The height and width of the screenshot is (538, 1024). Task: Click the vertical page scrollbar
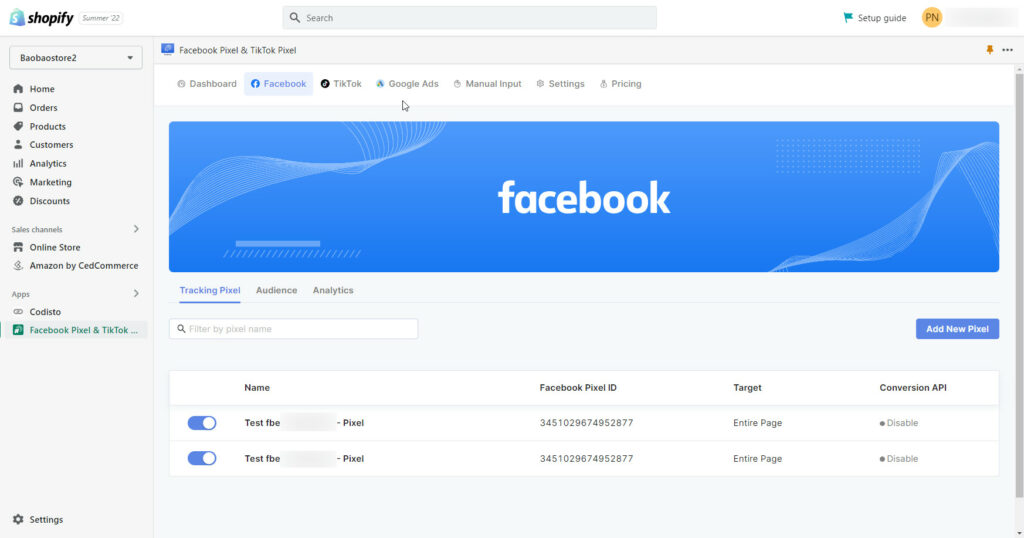[1019, 284]
